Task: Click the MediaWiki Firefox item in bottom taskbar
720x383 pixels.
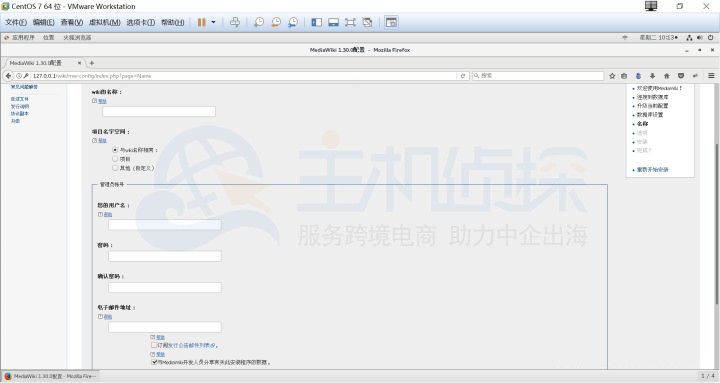Action: tap(50, 376)
